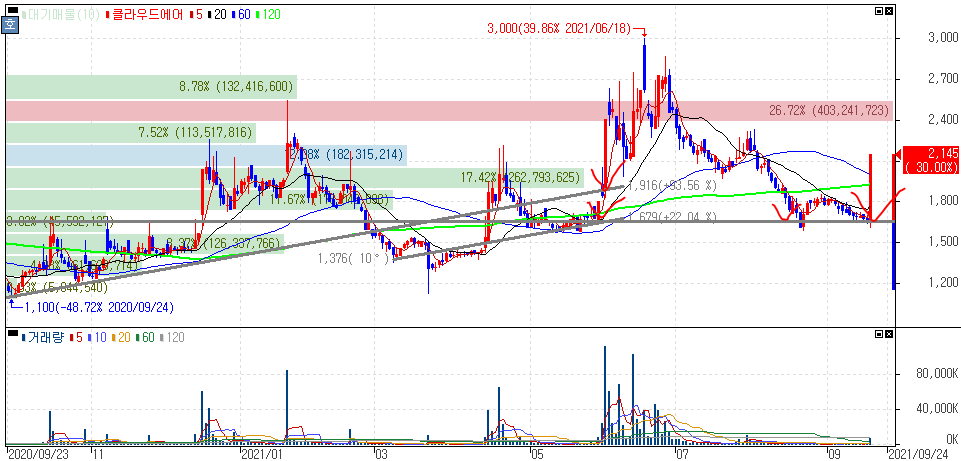Click the black block icon in price chart header
961x461 pixels.
click(13, 12)
